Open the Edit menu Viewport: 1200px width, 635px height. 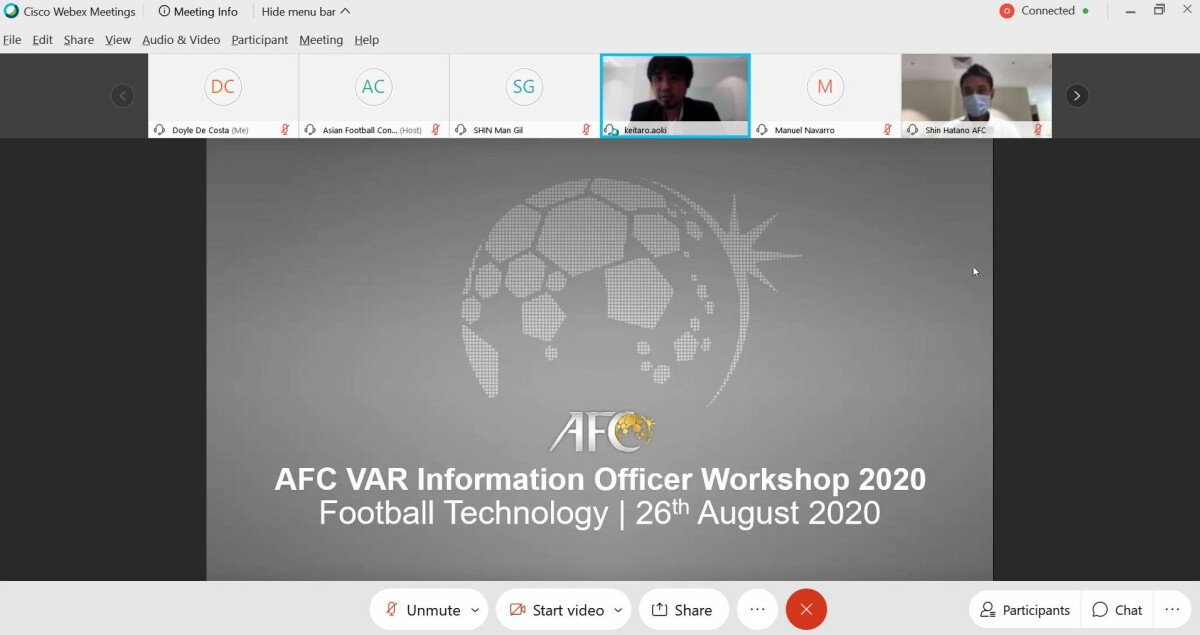[42, 40]
